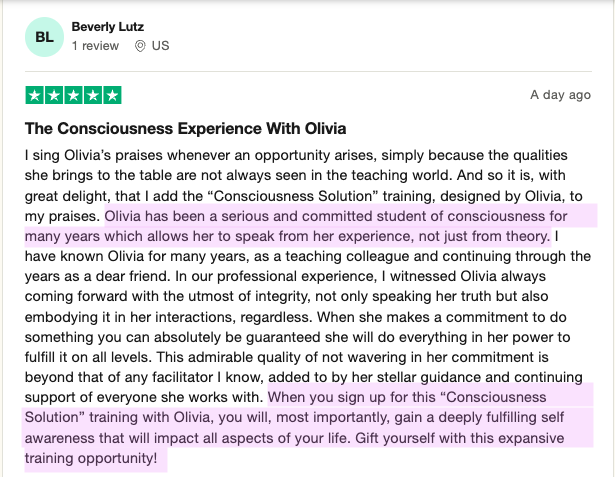Open 'The Consciousness Experience With Olivia' title
Image resolution: width=615 pixels, height=477 pixels.
pos(185,129)
